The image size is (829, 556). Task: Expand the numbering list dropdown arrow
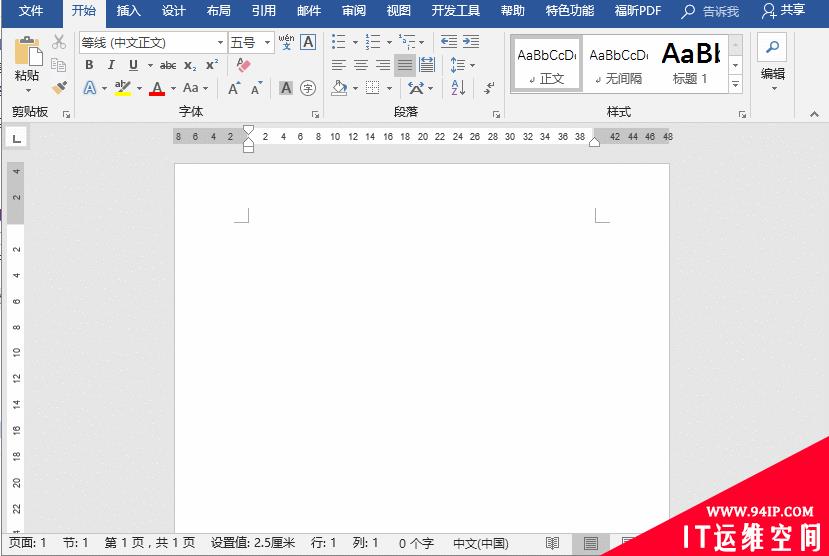point(389,42)
